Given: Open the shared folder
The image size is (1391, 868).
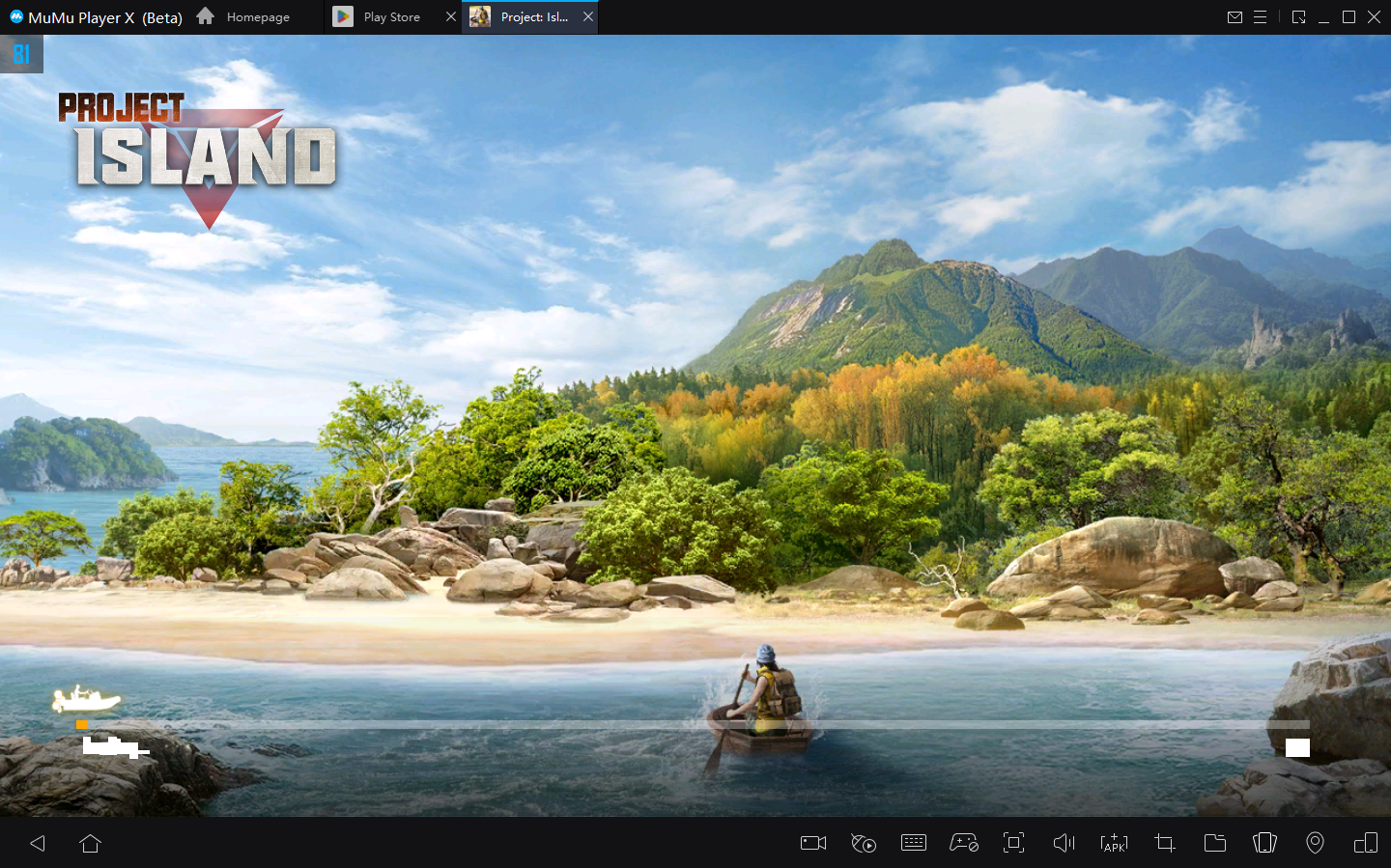Looking at the screenshot, I should (1214, 843).
